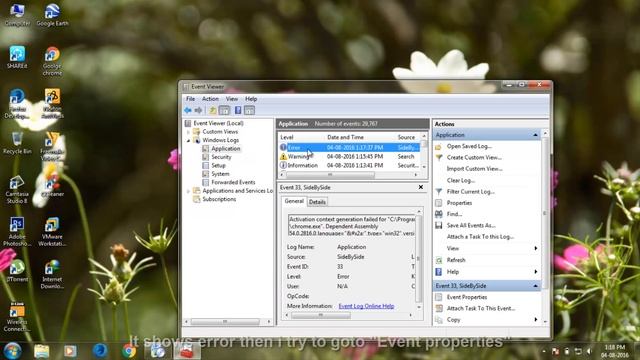640x360 pixels.
Task: Open the Google Earth desktop icon
Action: pyautogui.click(x=52, y=16)
